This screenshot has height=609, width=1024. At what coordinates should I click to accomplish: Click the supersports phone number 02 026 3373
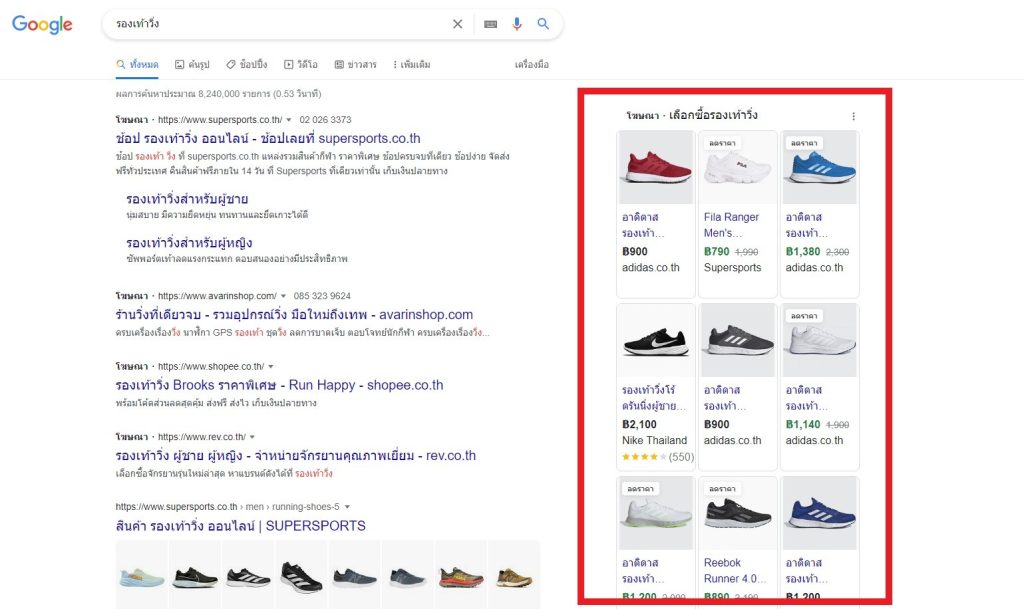coord(325,120)
